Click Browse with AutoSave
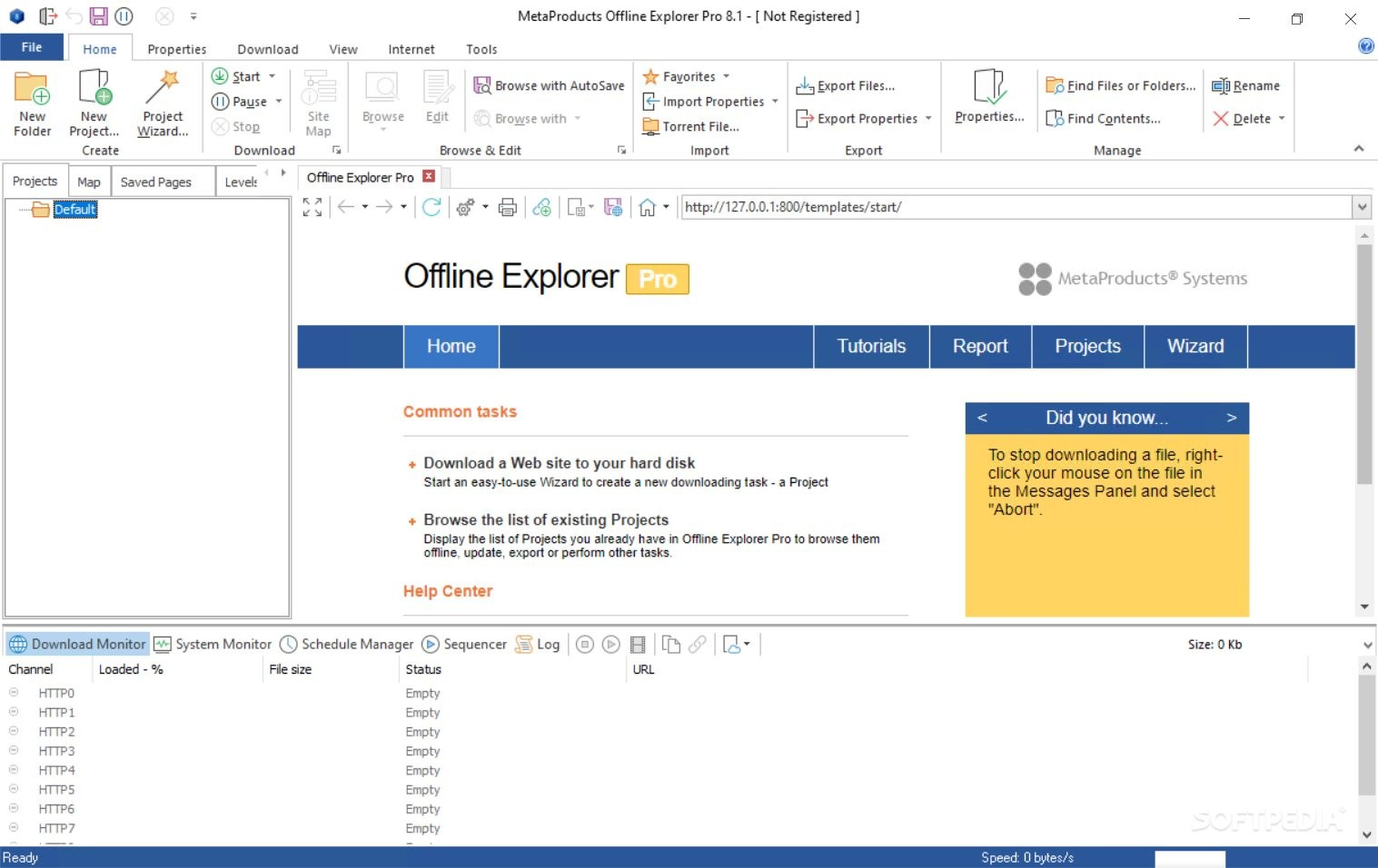Viewport: 1378px width, 868px height. [550, 85]
